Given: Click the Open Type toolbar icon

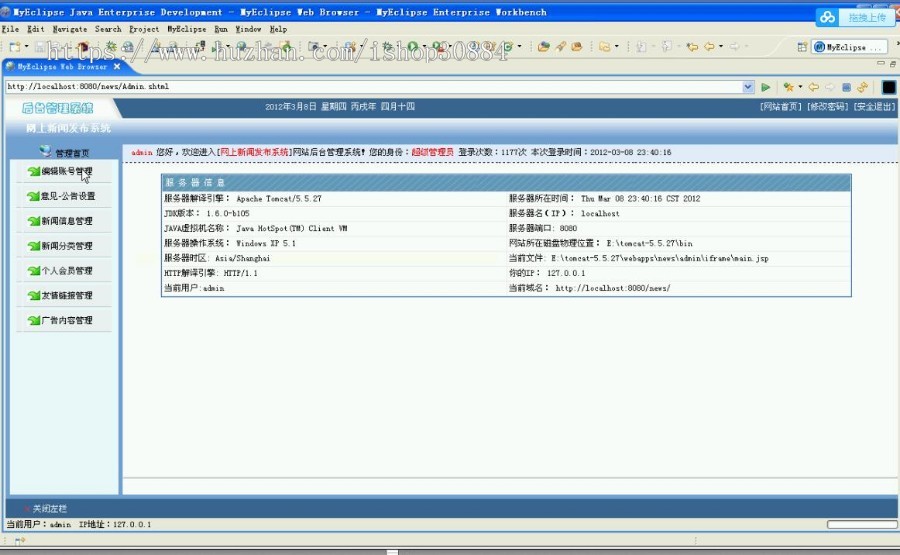Looking at the screenshot, I should [x=544, y=46].
